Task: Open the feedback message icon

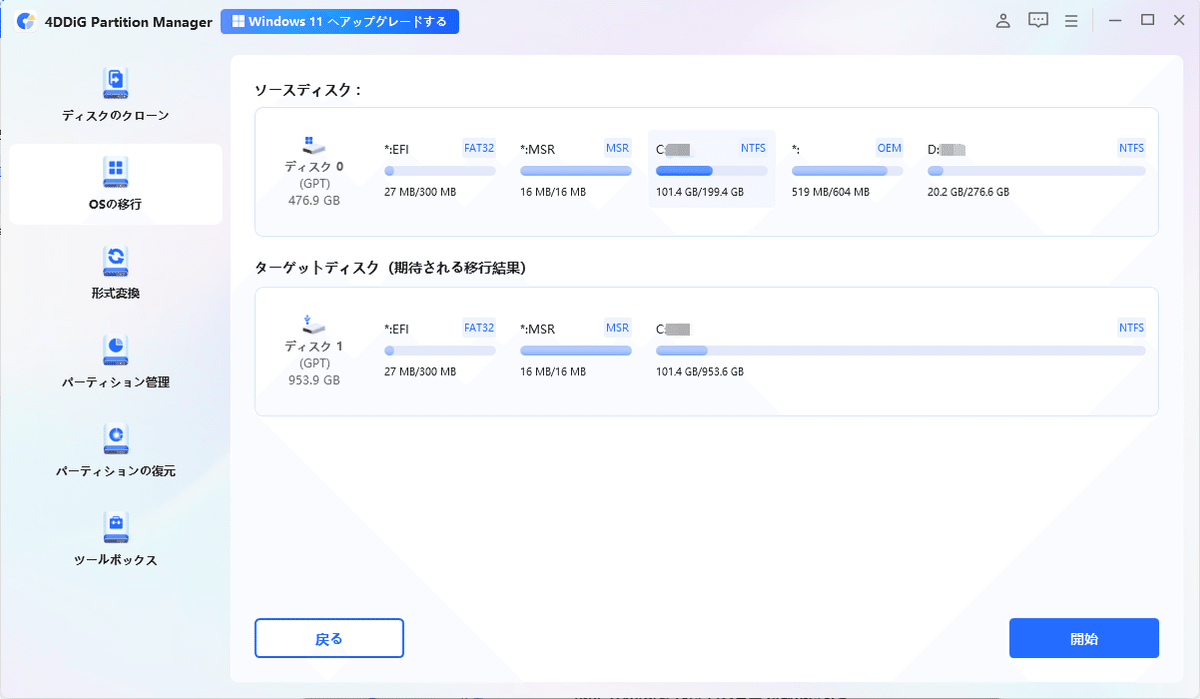Action: point(1038,21)
